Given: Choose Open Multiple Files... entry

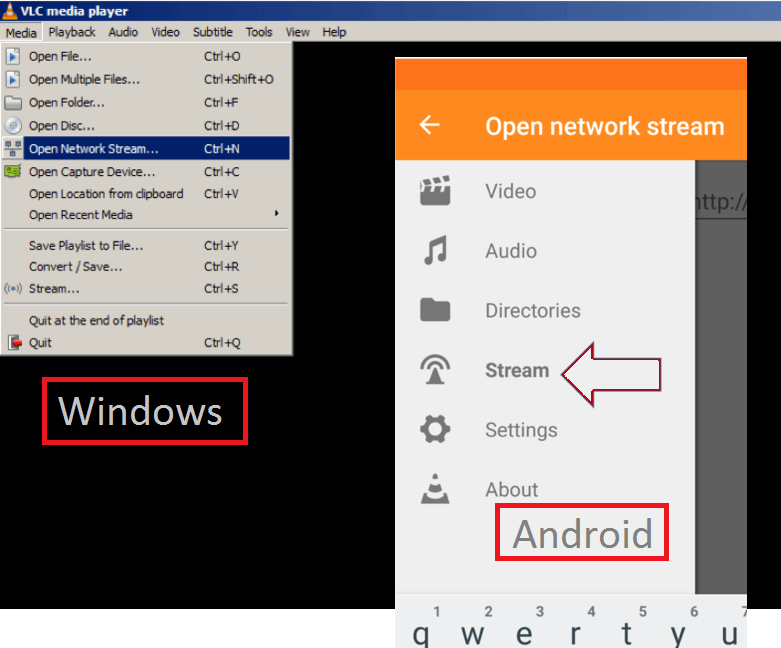Looking at the screenshot, I should click(145, 79).
